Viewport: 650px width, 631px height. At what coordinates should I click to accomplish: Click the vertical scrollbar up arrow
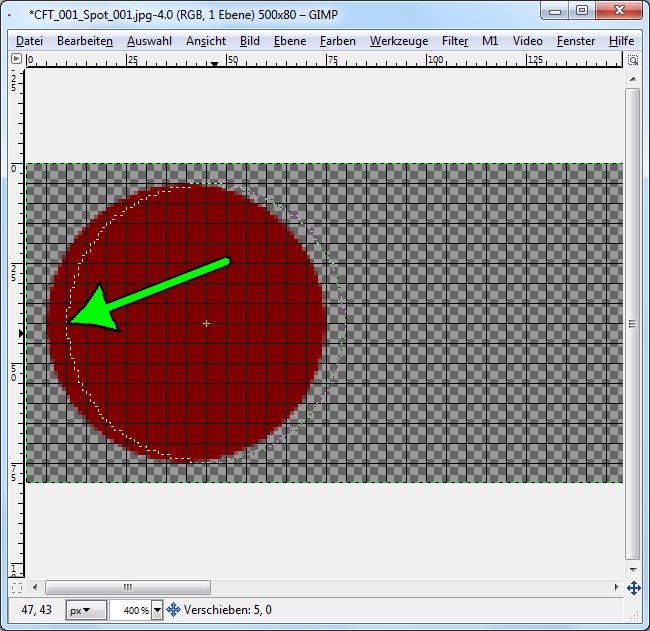633,79
